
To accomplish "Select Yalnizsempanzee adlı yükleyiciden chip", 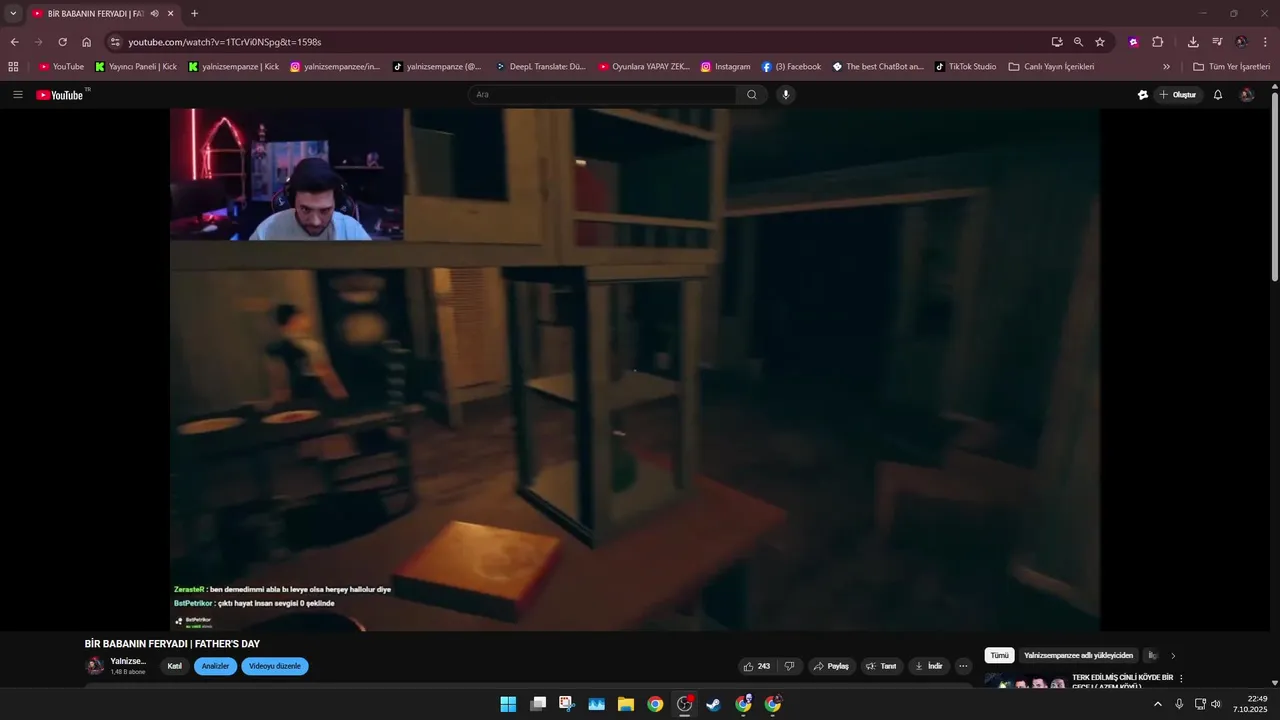I will pos(1078,656).
